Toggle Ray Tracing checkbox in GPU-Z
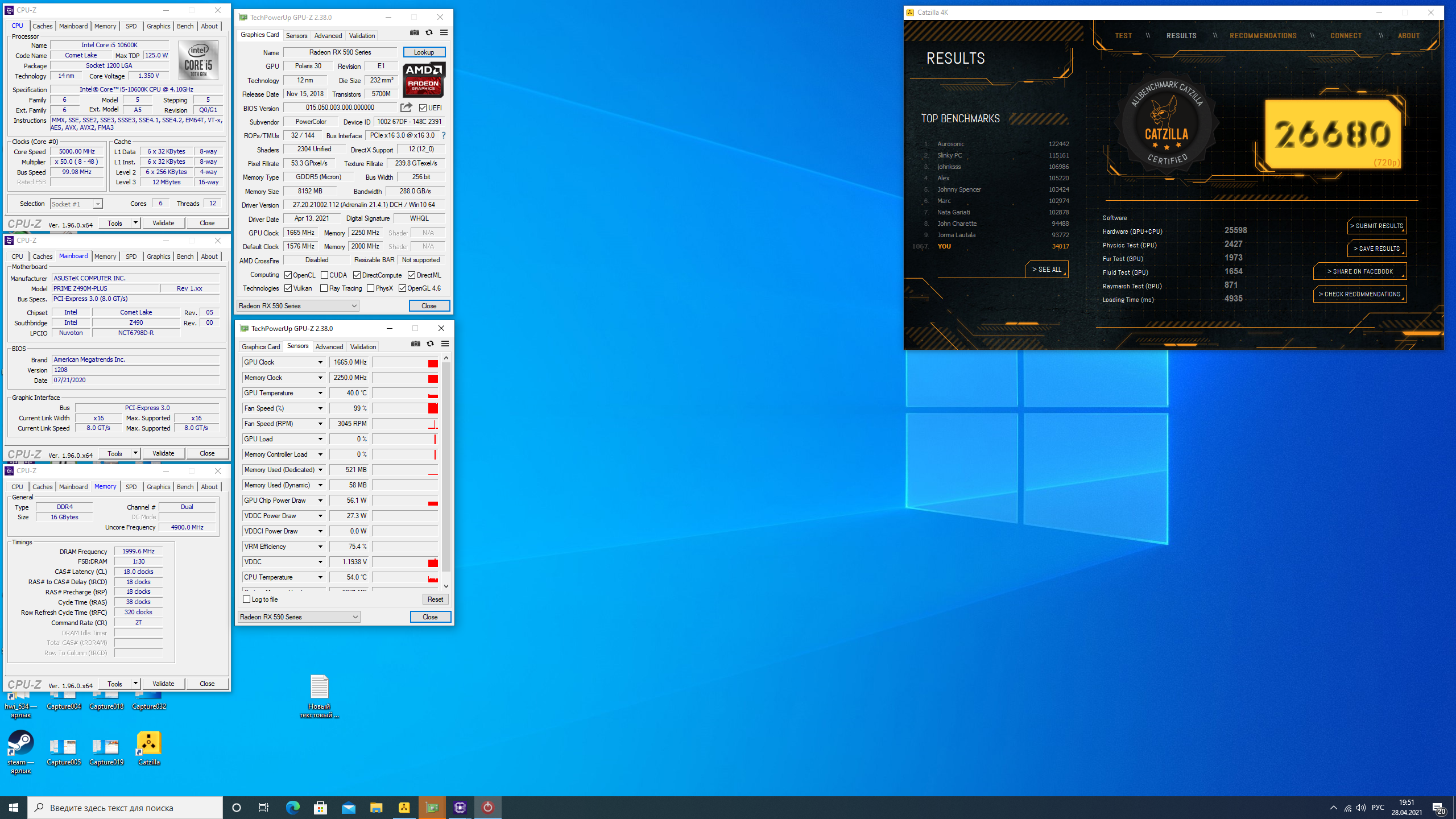 [324, 288]
